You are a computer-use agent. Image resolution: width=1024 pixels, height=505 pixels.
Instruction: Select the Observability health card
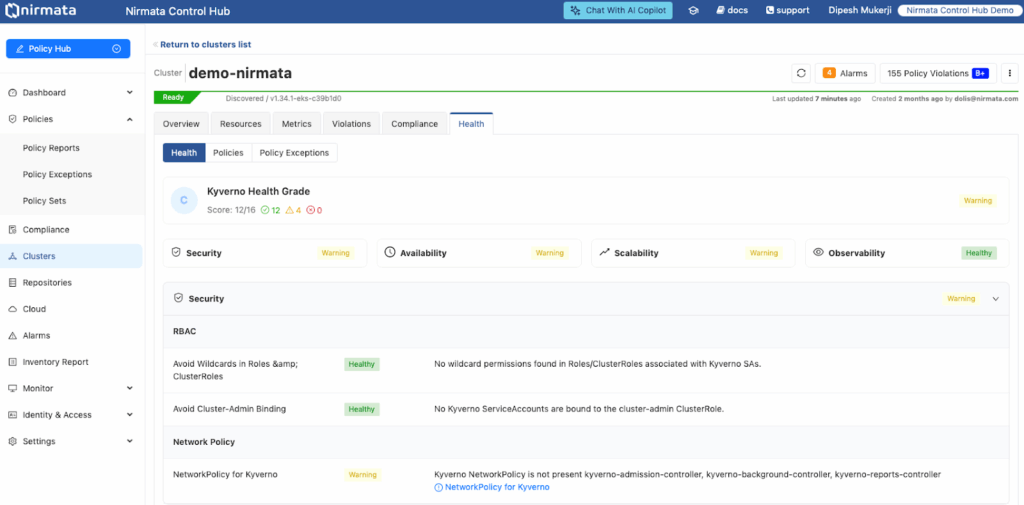(906, 253)
